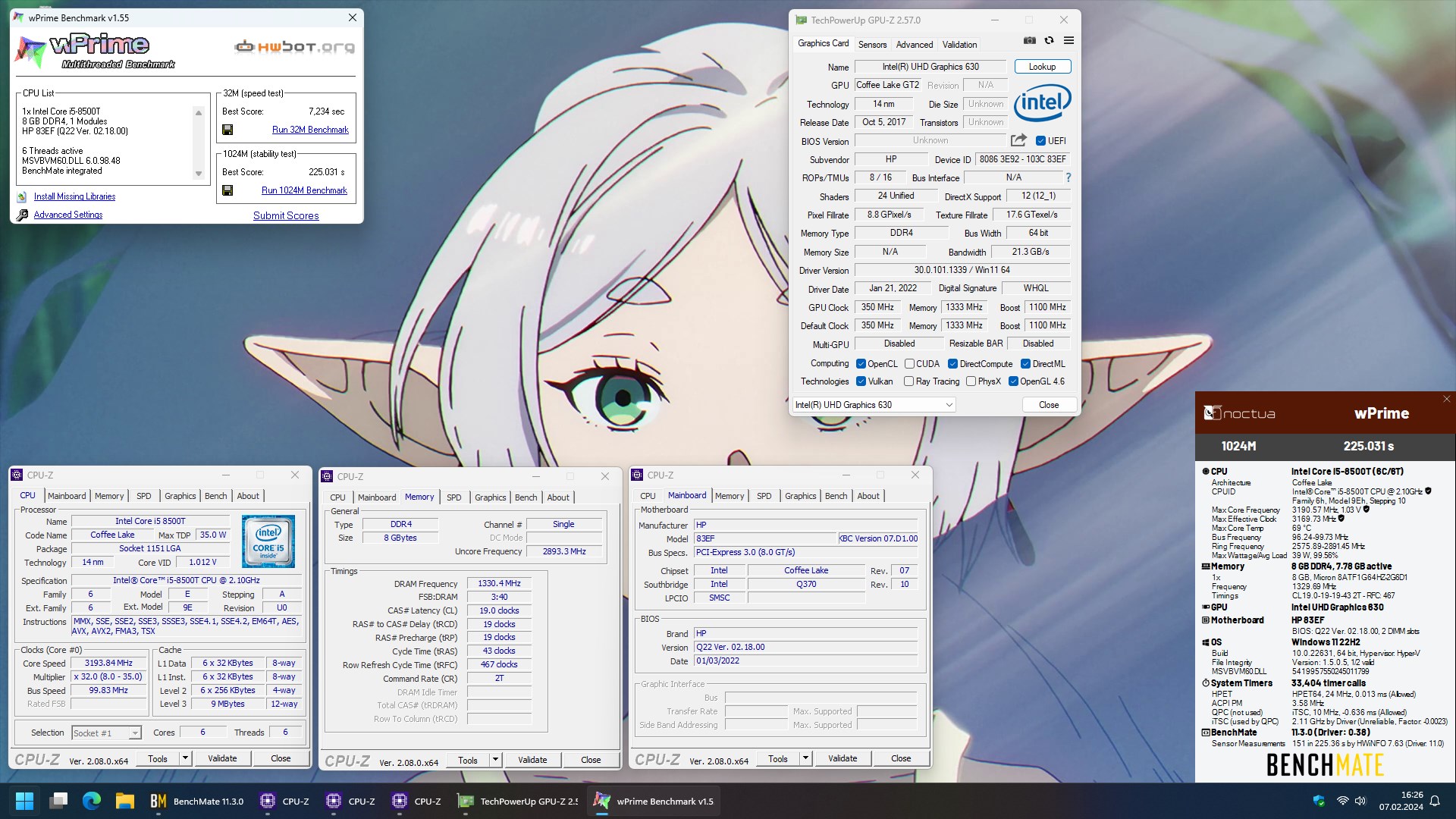Switch to wPrime Benchmark in the taskbar
The height and width of the screenshot is (819, 1456).
(654, 801)
